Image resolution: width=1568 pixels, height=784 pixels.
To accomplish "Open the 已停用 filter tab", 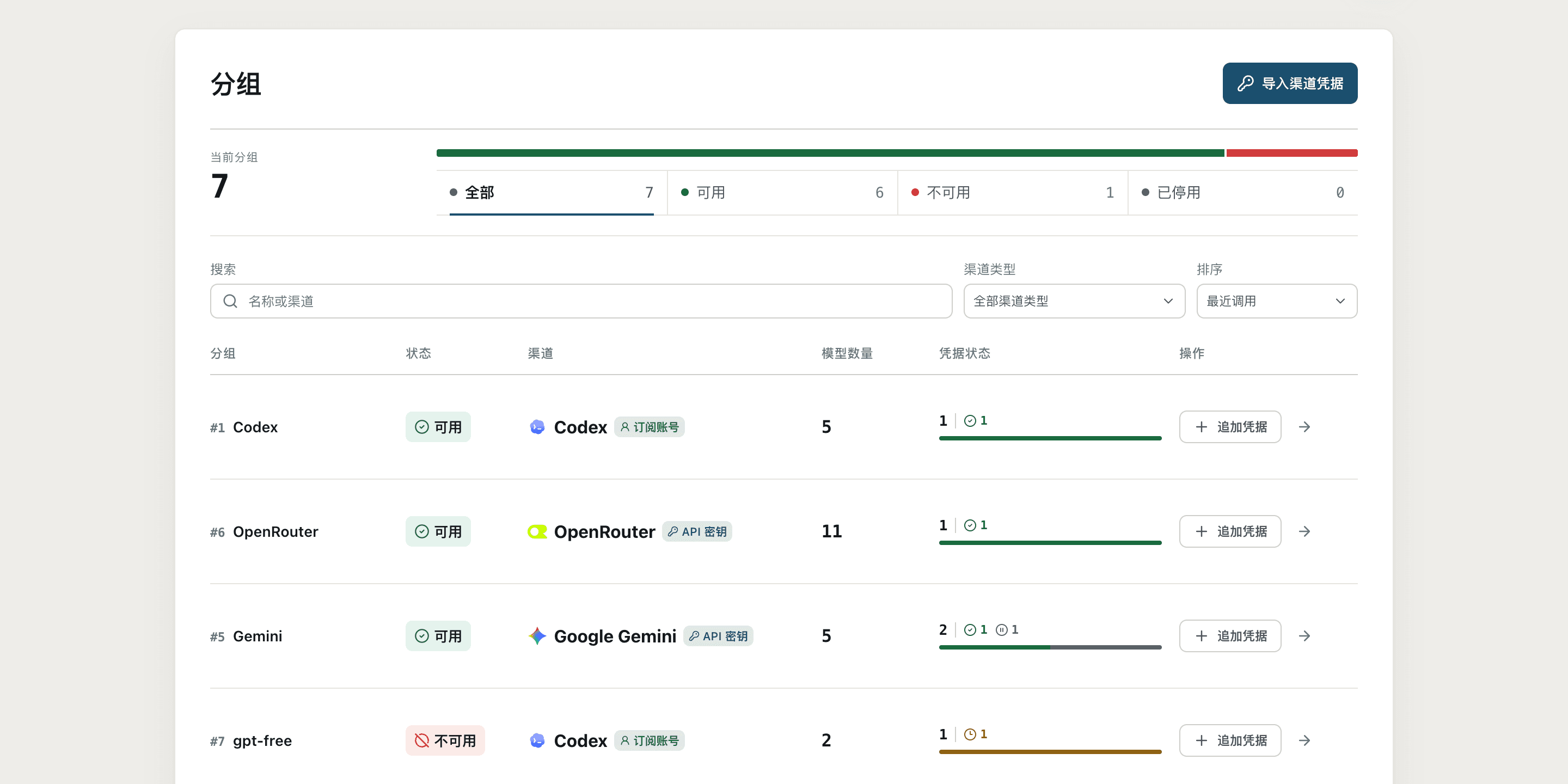I will pyautogui.click(x=1243, y=193).
